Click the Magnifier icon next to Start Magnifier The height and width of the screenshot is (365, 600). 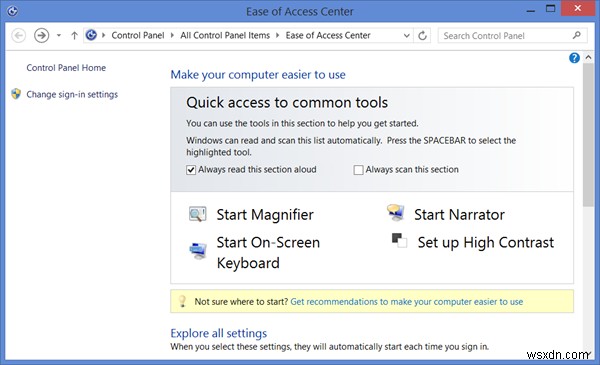pos(197,214)
